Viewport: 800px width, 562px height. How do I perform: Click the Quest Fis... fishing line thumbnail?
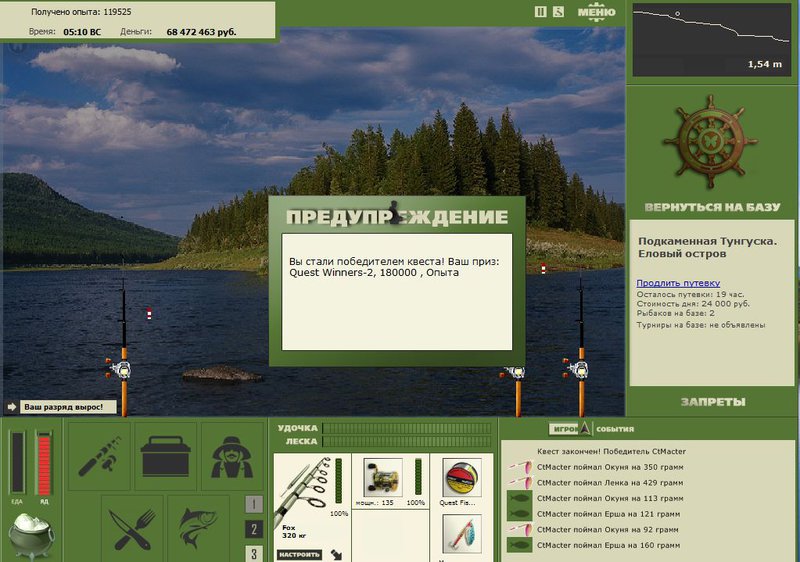(x=462, y=477)
